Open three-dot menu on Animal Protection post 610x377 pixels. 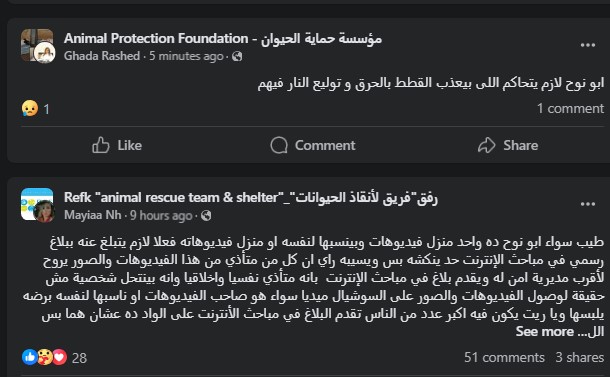[x=587, y=45]
